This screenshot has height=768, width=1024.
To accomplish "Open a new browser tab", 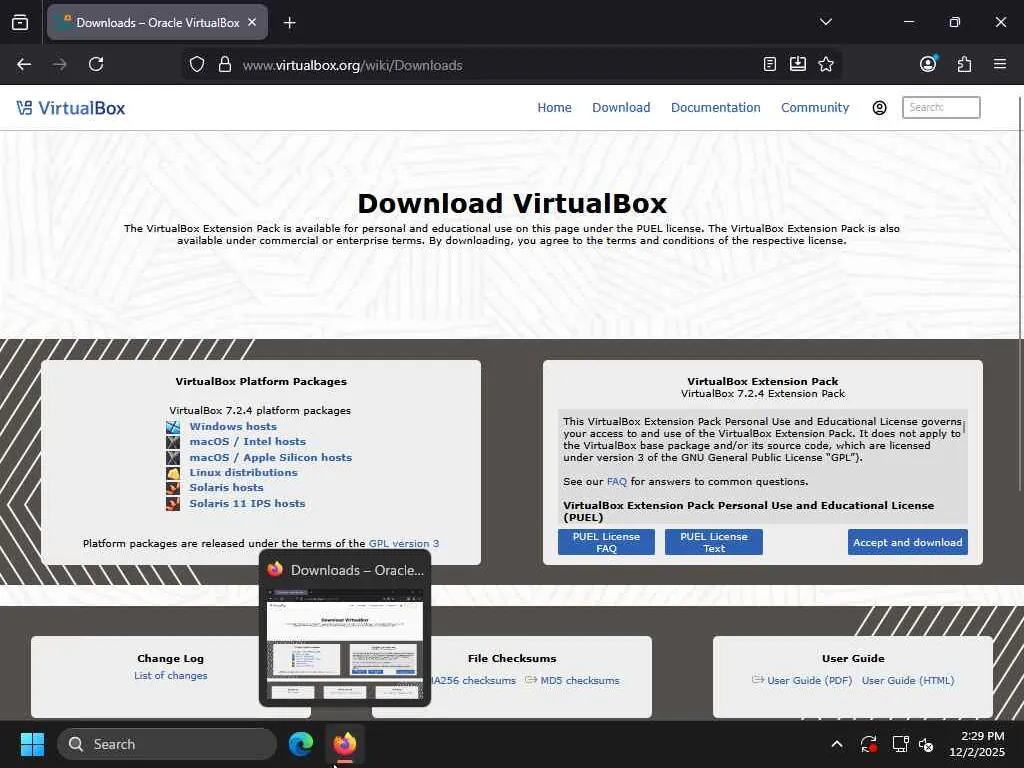I will (289, 23).
